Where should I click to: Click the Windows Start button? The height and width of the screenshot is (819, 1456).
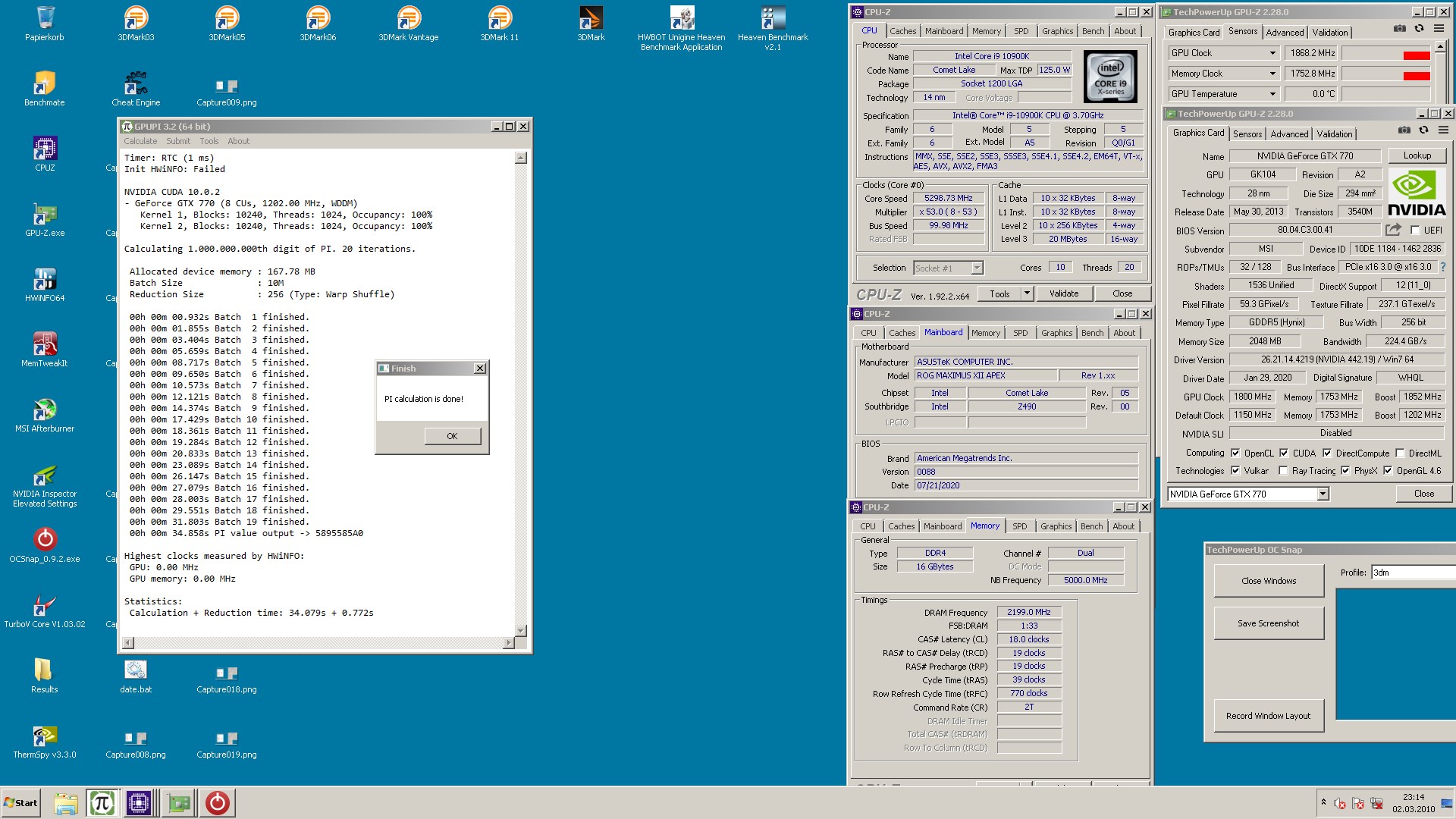click(20, 803)
